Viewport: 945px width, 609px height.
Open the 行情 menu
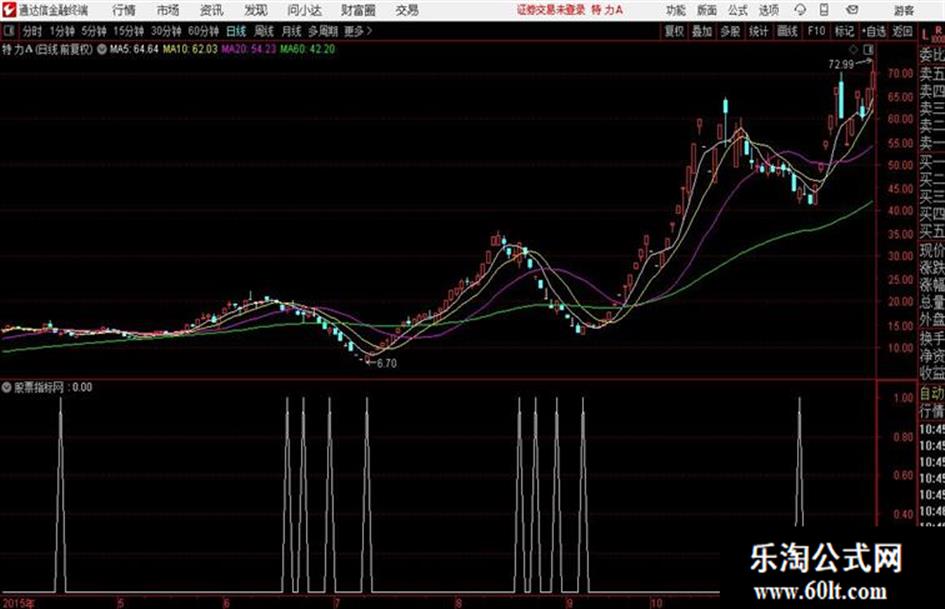pyautogui.click(x=124, y=10)
